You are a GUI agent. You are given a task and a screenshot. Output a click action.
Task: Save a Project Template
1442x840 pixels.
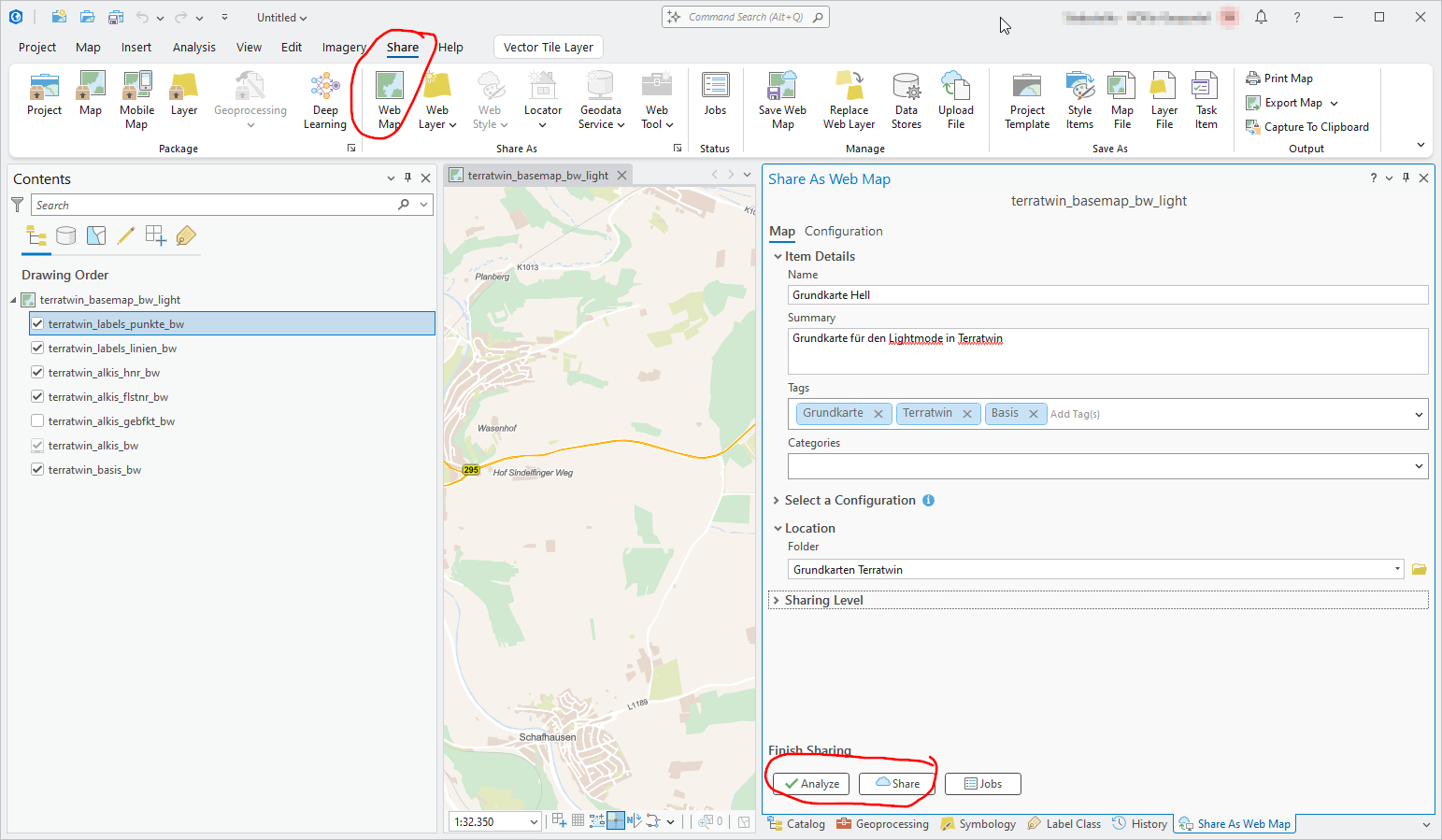pyautogui.click(x=1026, y=98)
